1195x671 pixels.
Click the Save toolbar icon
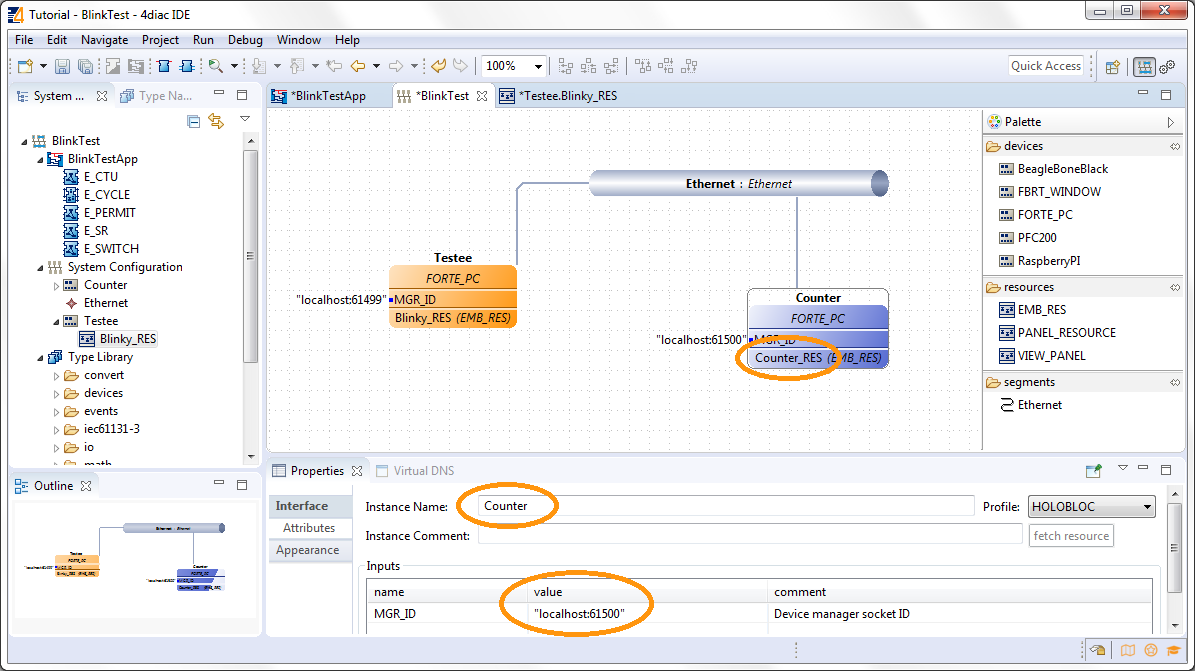tap(62, 66)
